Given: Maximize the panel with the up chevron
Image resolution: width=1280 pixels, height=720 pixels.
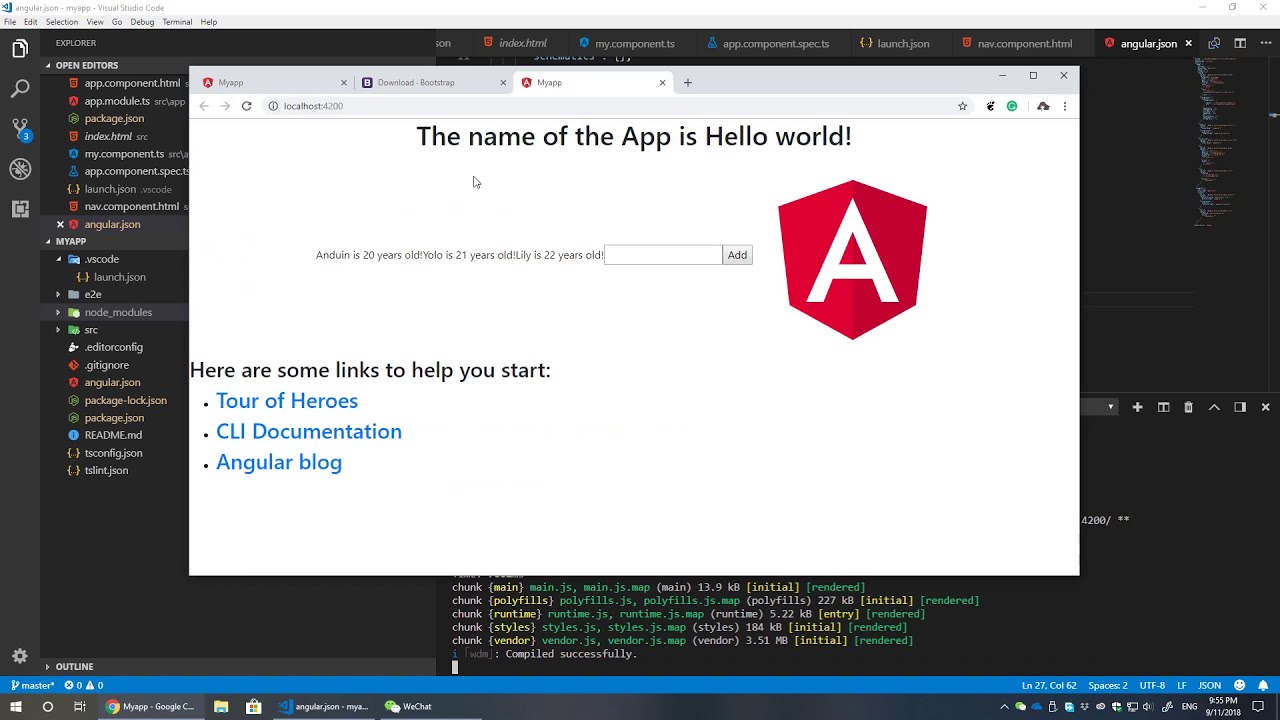Looking at the screenshot, I should pos(1214,407).
